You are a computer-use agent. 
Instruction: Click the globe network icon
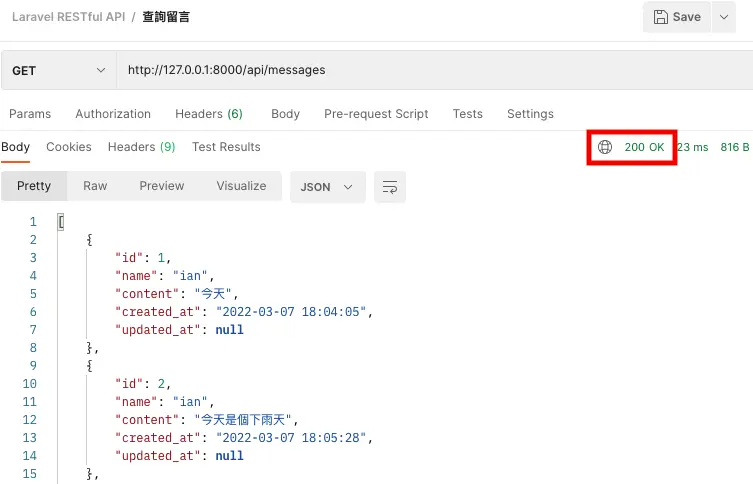pos(604,147)
